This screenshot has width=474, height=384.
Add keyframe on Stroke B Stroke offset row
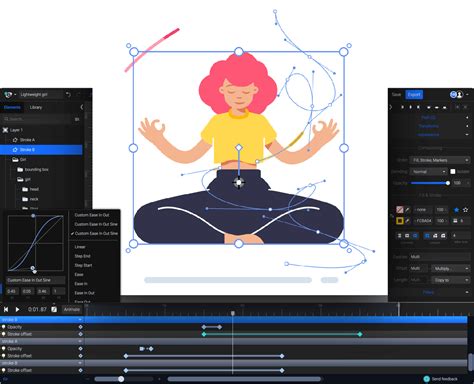pos(80,334)
